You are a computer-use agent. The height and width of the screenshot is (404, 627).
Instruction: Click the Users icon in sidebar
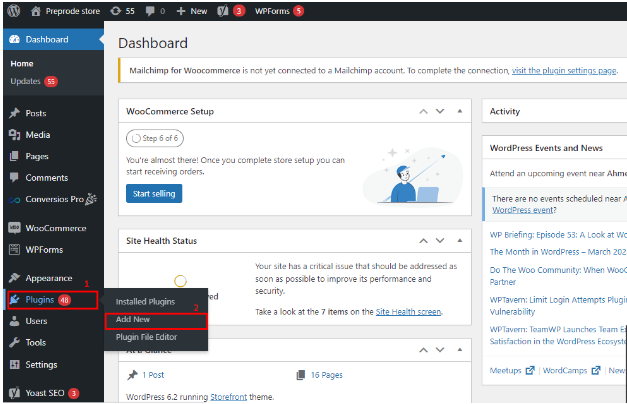pyautogui.click(x=14, y=321)
